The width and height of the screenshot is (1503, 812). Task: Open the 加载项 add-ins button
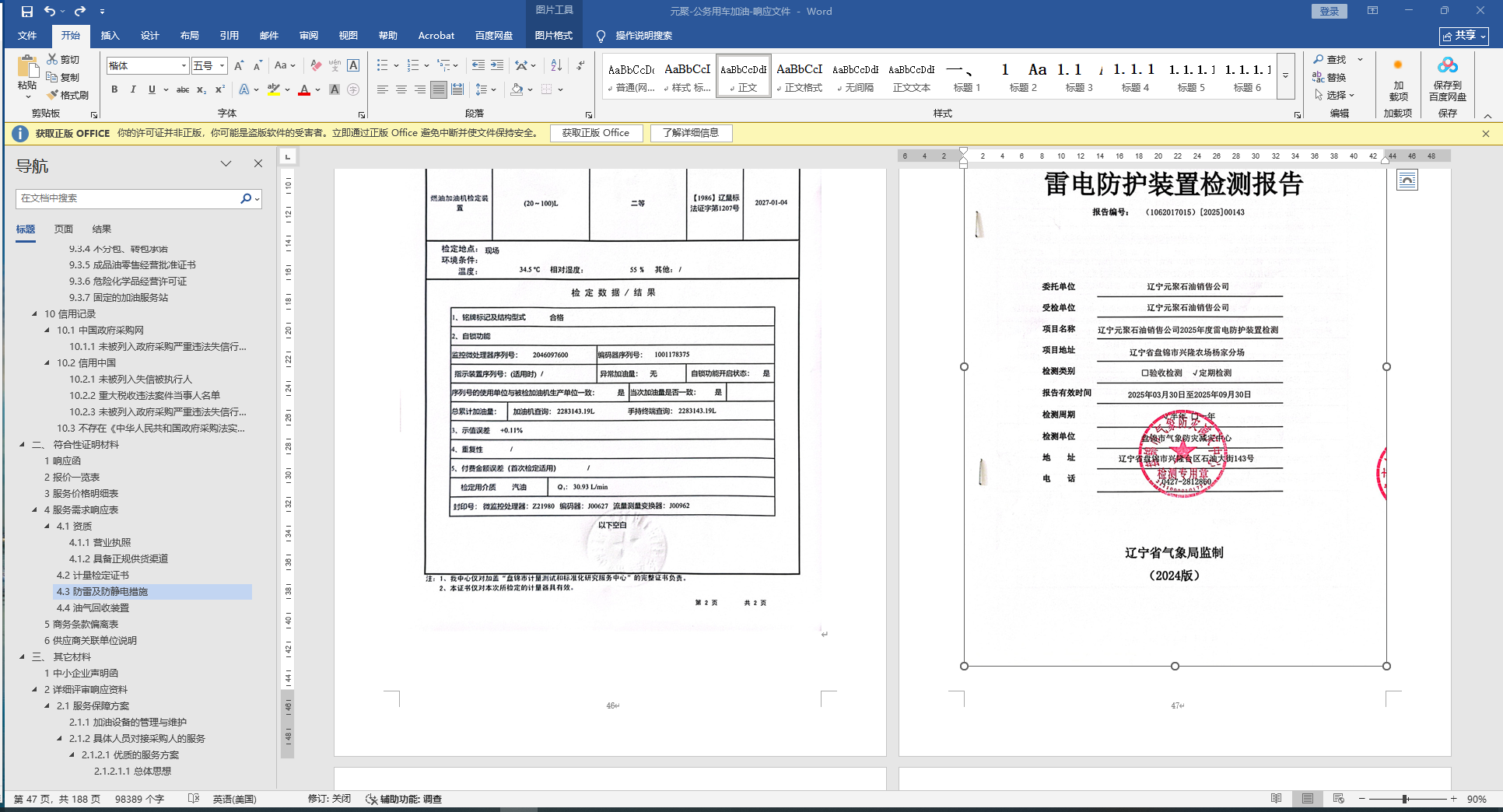click(x=1398, y=79)
